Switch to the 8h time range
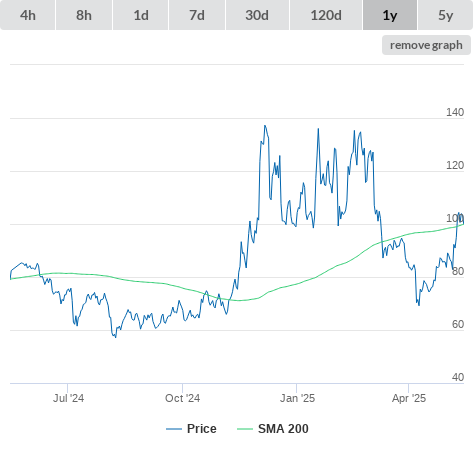 pos(84,15)
